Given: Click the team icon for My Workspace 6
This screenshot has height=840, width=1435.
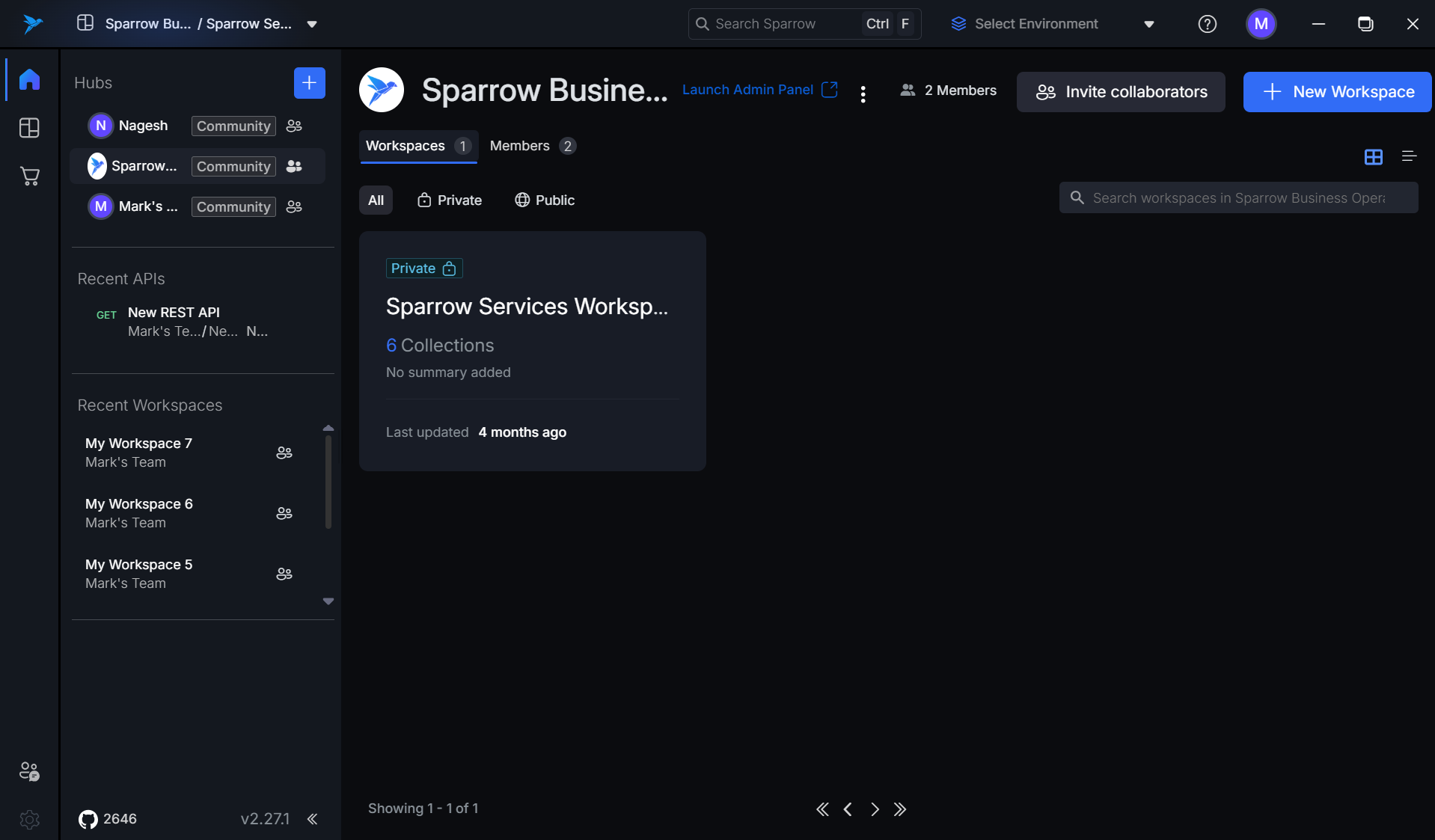Looking at the screenshot, I should click(284, 513).
